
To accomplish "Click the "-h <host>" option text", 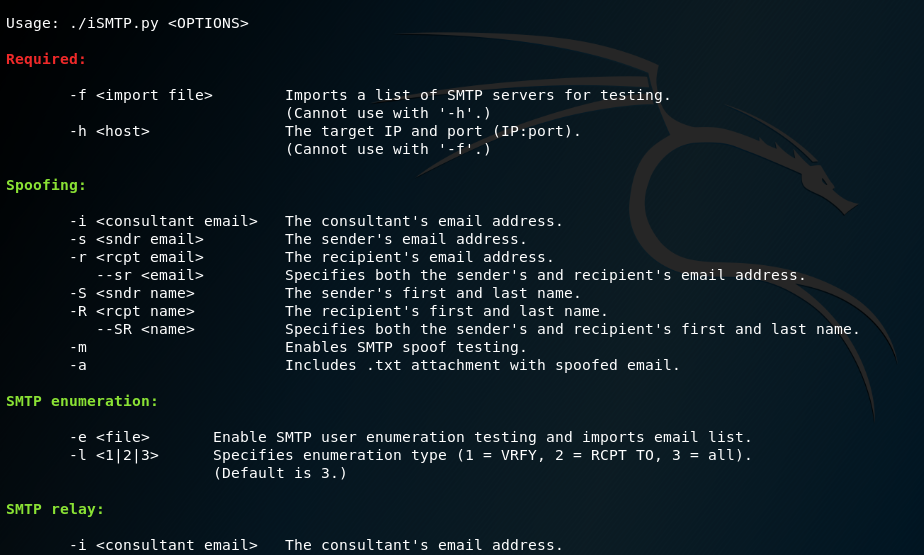I will 109,131.
